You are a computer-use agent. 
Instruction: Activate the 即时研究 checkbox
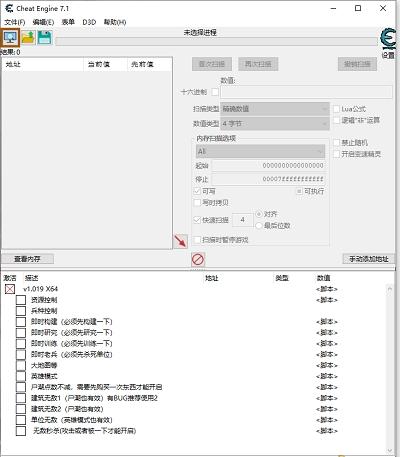(21, 333)
